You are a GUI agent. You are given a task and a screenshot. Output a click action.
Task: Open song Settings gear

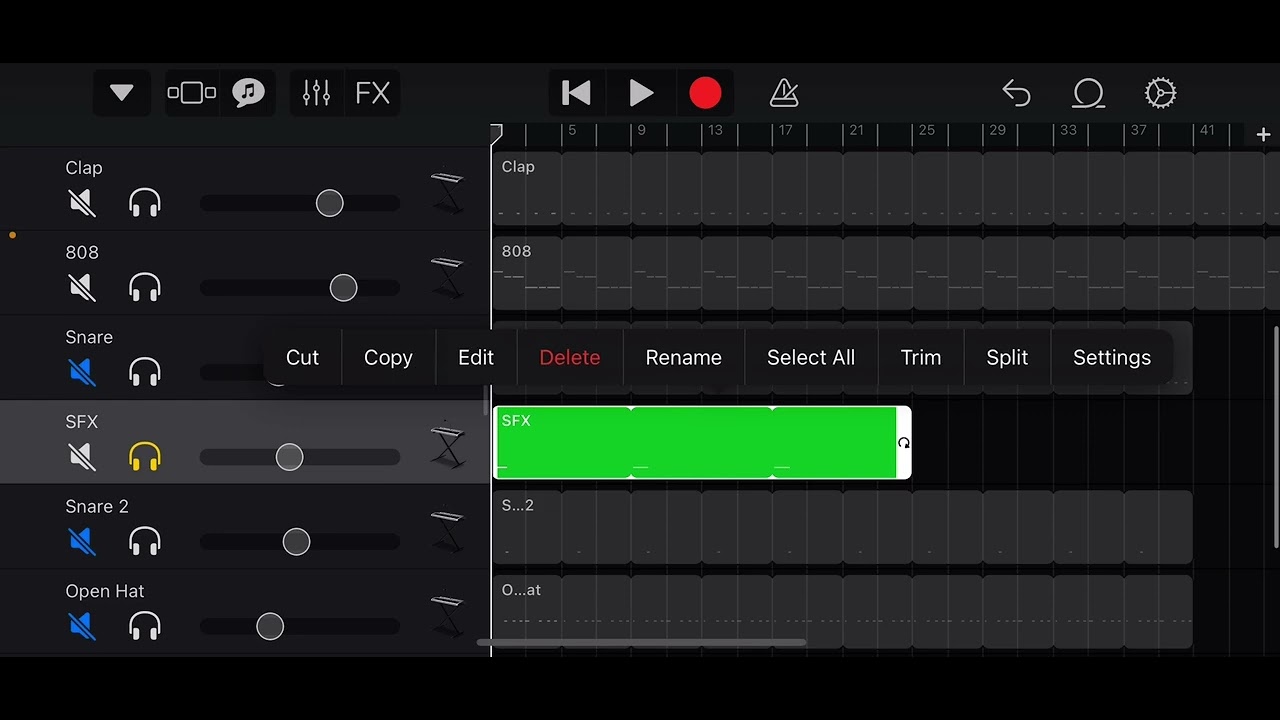coord(1160,93)
